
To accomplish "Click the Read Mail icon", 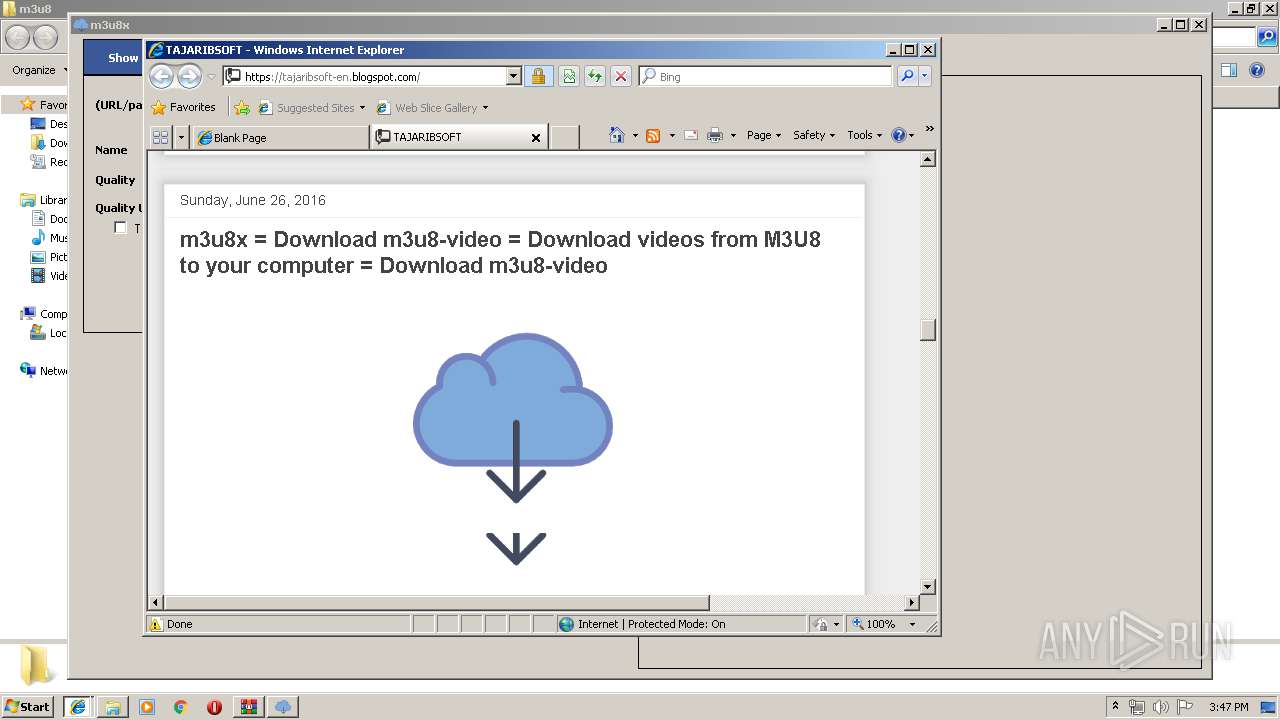I will click(x=691, y=135).
